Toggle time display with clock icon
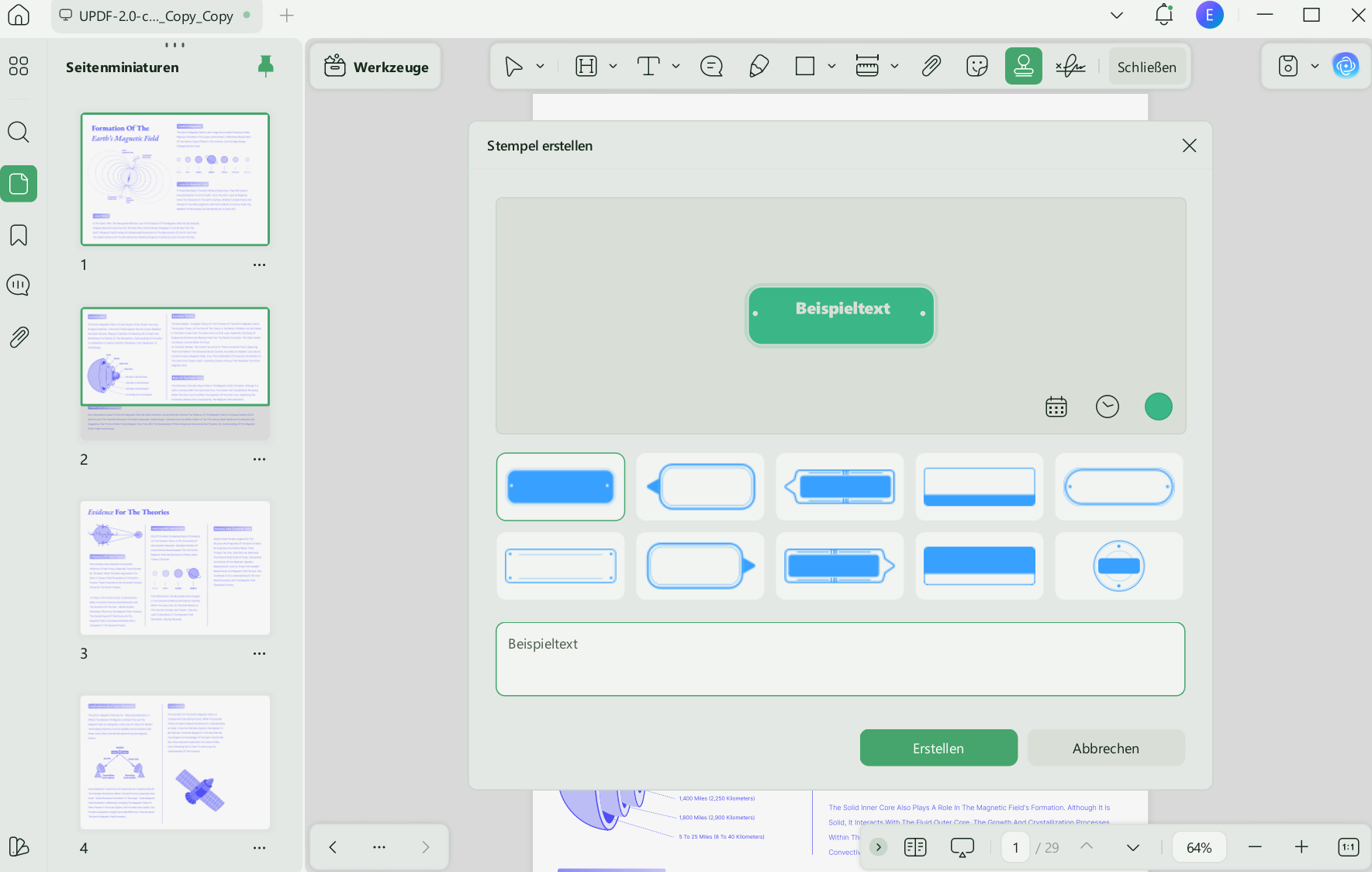 pyautogui.click(x=1108, y=407)
